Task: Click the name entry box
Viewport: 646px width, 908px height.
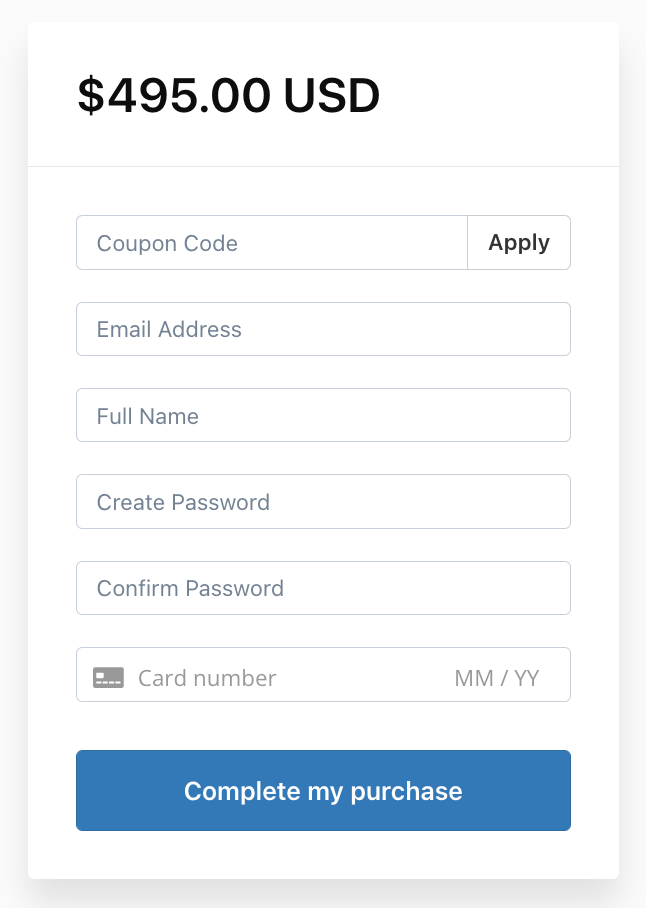Action: [323, 416]
